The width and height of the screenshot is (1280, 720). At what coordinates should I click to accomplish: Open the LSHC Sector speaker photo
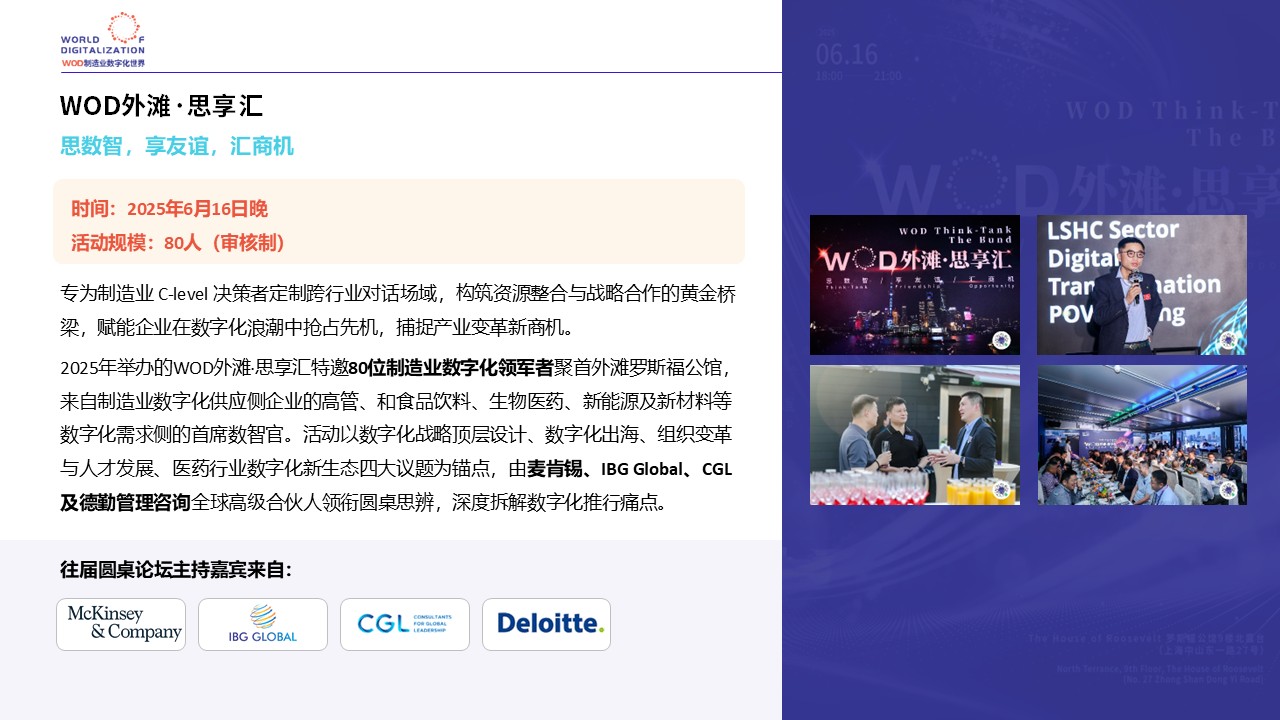[1141, 285]
